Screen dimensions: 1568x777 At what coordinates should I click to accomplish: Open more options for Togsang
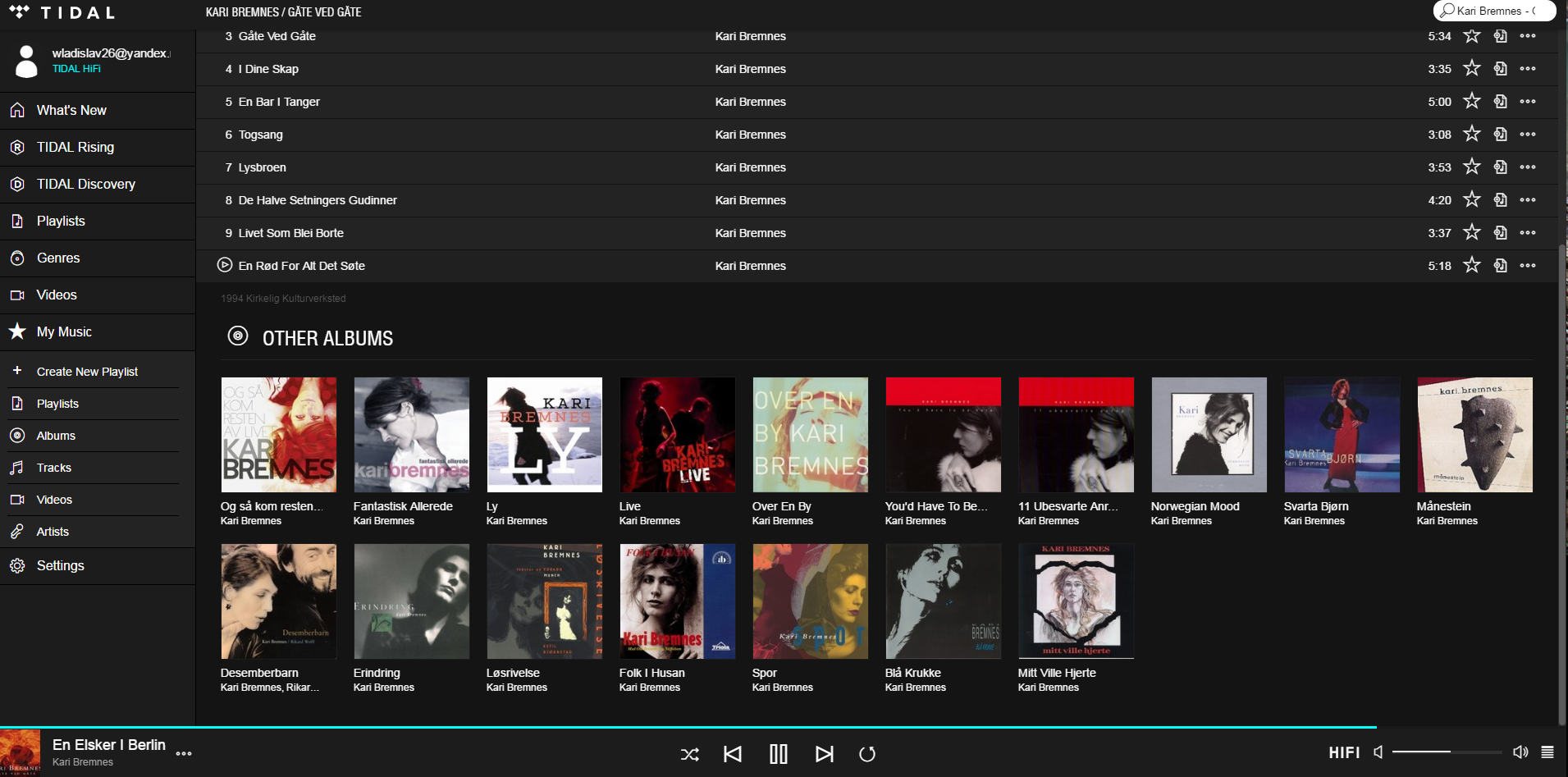(x=1527, y=135)
